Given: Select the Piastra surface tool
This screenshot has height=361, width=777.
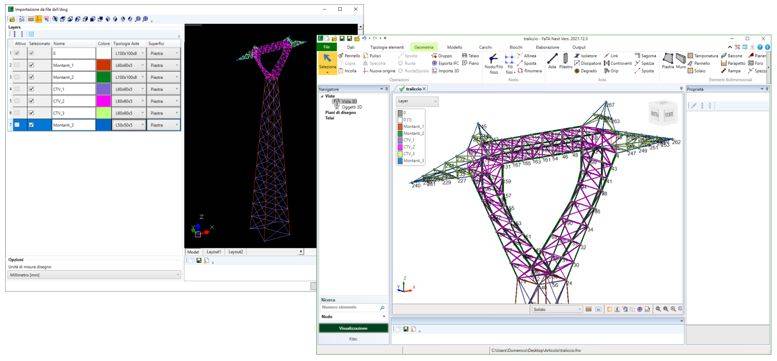Looking at the screenshot, I should tap(667, 61).
